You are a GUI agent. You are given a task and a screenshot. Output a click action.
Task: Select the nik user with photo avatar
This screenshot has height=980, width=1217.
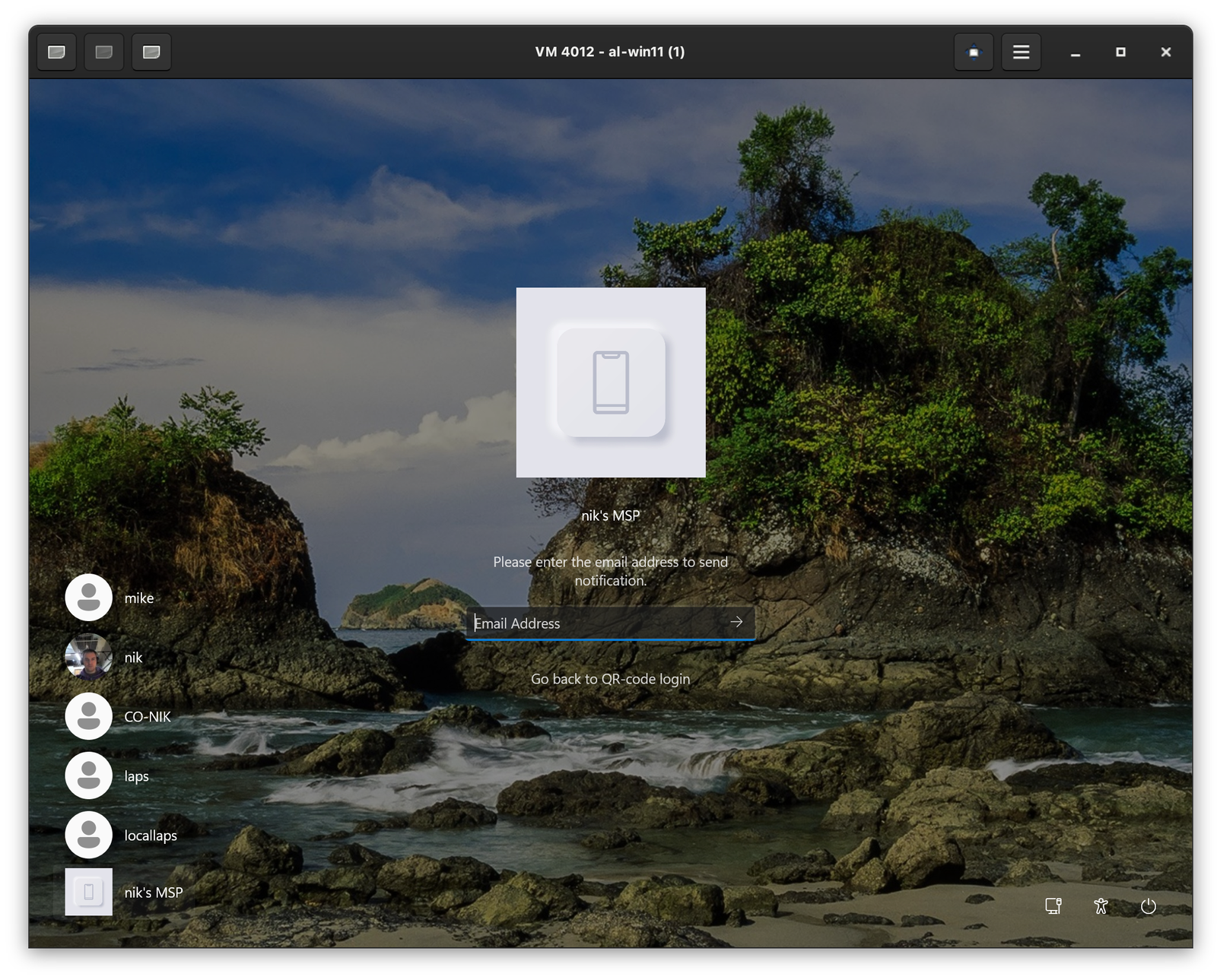coord(89,657)
